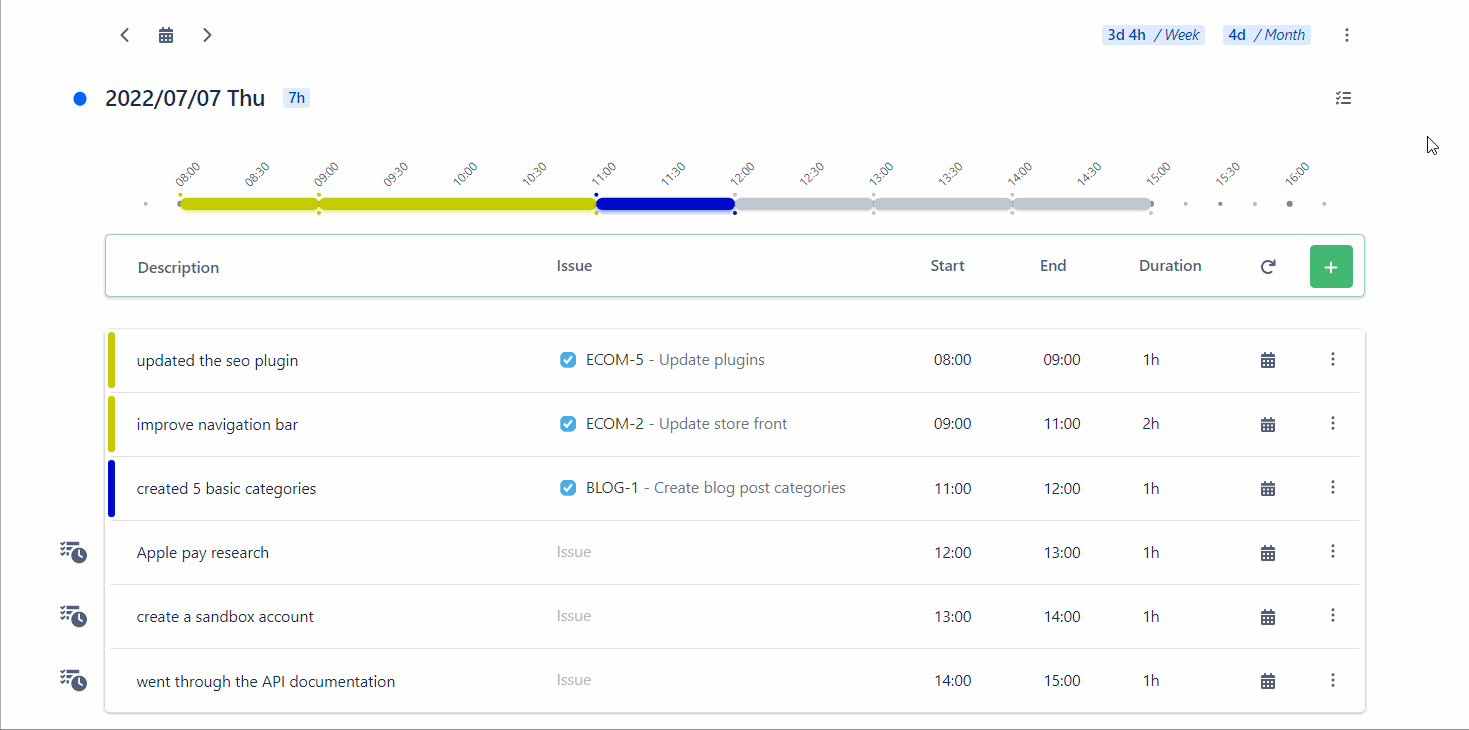The width and height of the screenshot is (1469, 730).
Task: Toggle the ECOM-5 Update plugins checkbox
Action: (x=568, y=360)
